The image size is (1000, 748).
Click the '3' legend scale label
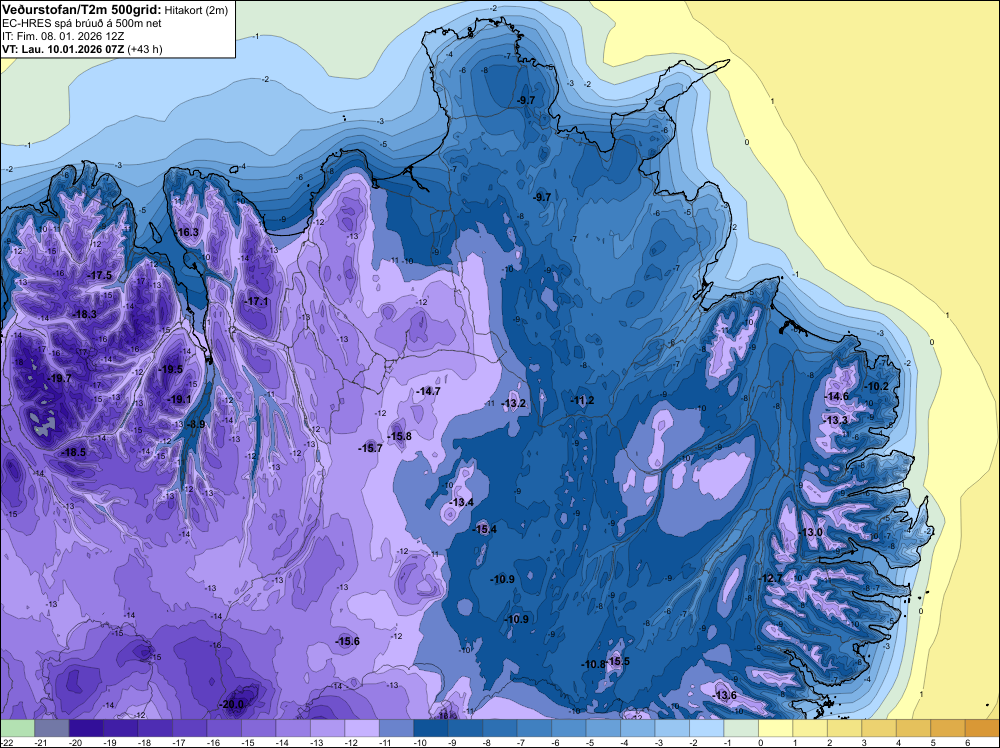tap(865, 742)
